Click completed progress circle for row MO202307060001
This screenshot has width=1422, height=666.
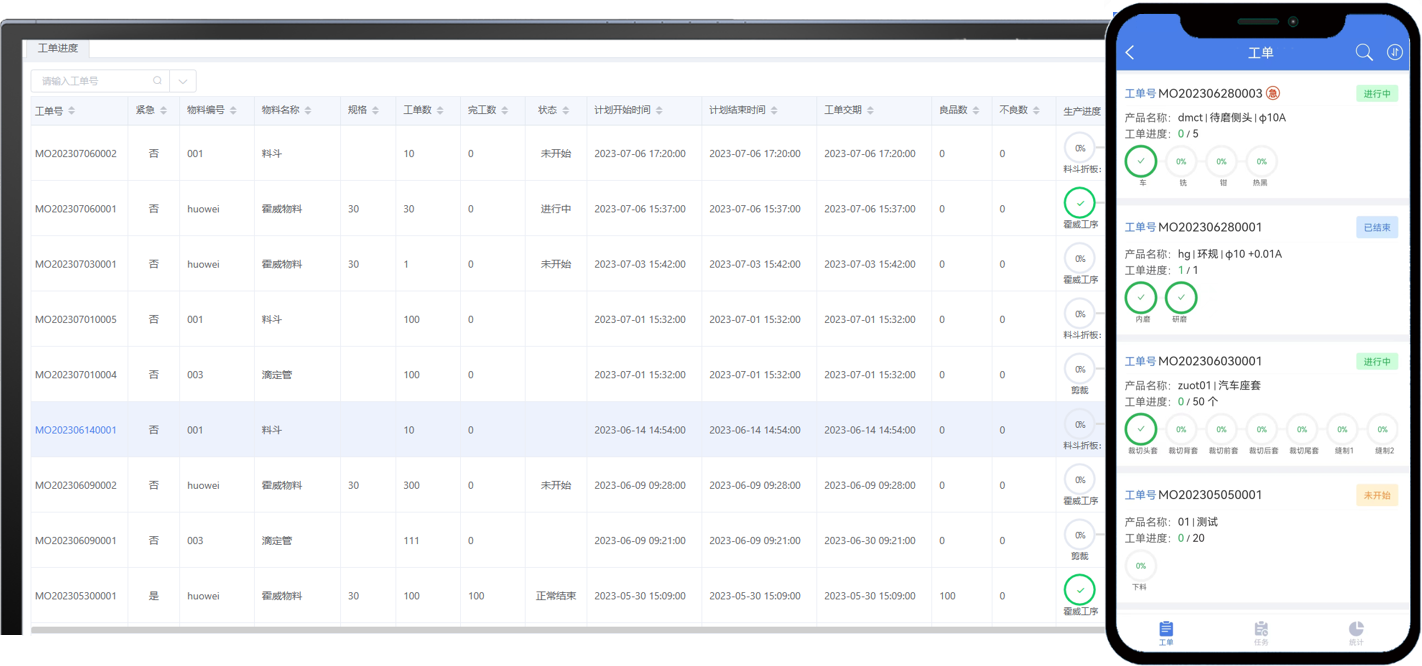click(1080, 203)
